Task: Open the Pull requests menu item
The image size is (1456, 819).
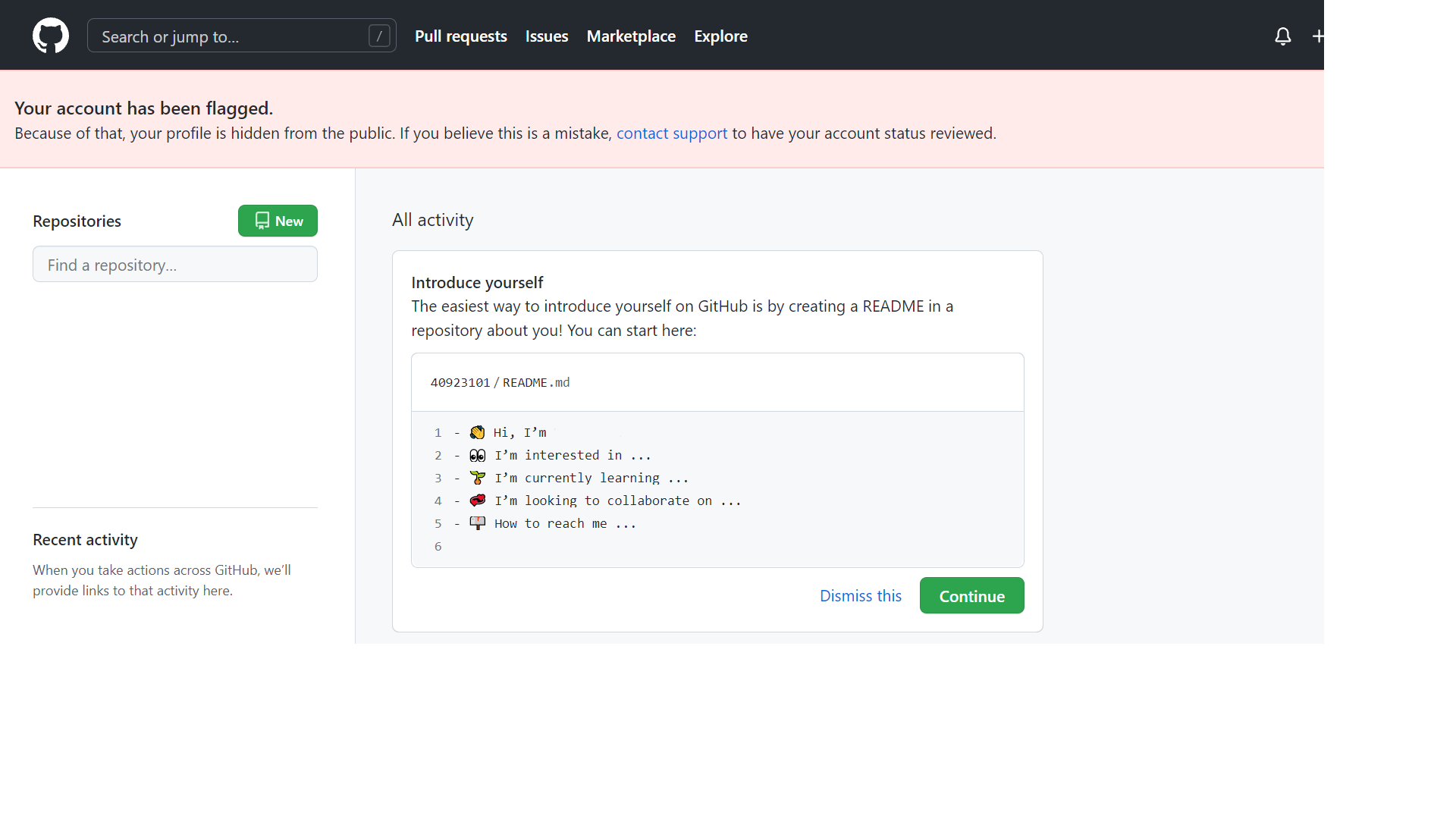Action: 460,36
